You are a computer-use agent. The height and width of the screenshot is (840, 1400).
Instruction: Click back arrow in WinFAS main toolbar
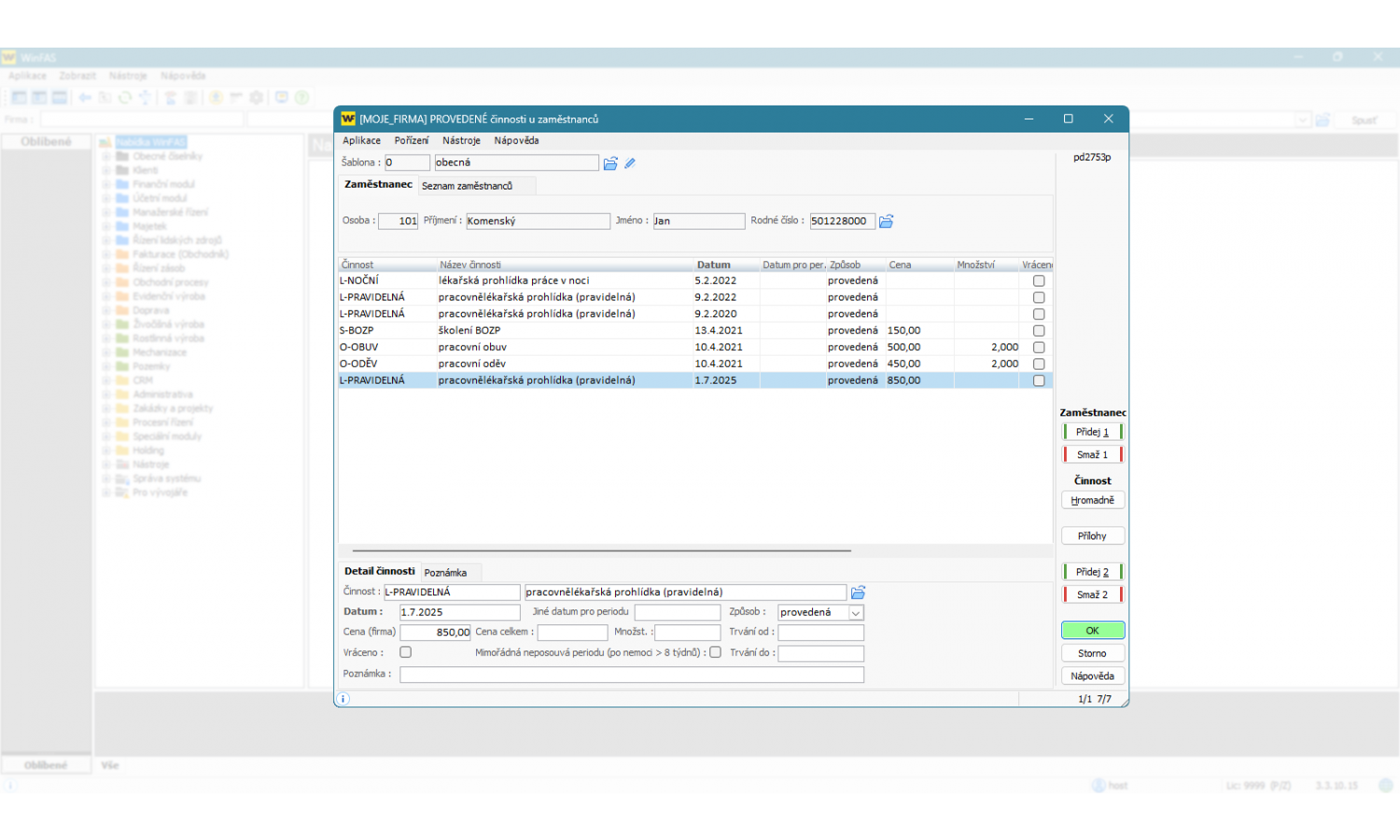tap(85, 97)
